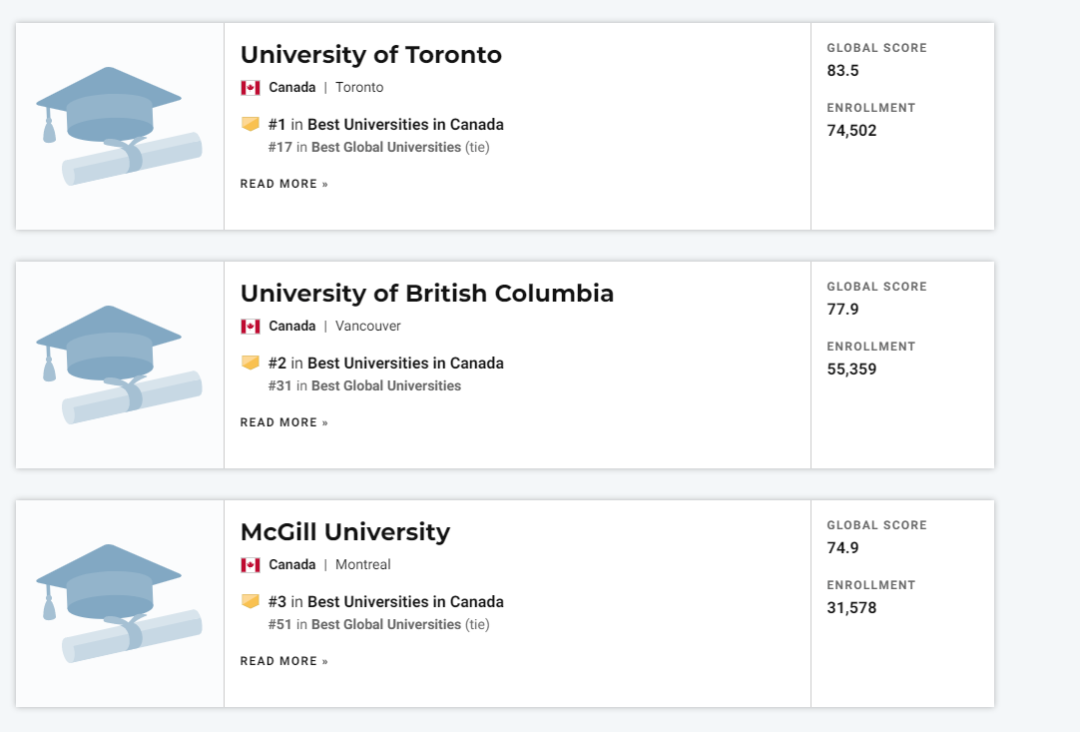Viewport: 1080px width, 732px height.
Task: Click the Canada flag beside Toronto
Action: pyautogui.click(x=250, y=88)
